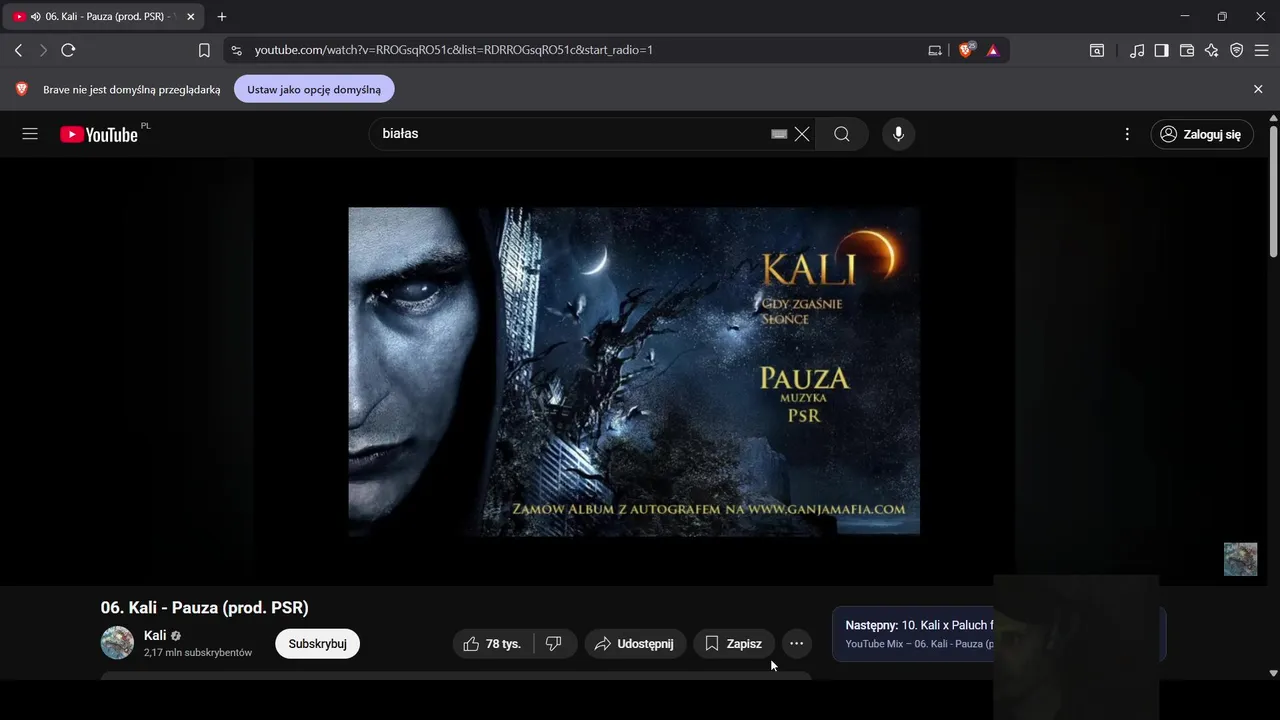Open the on-screen keyboard icon in search
This screenshot has width=1280, height=720.
(x=779, y=134)
